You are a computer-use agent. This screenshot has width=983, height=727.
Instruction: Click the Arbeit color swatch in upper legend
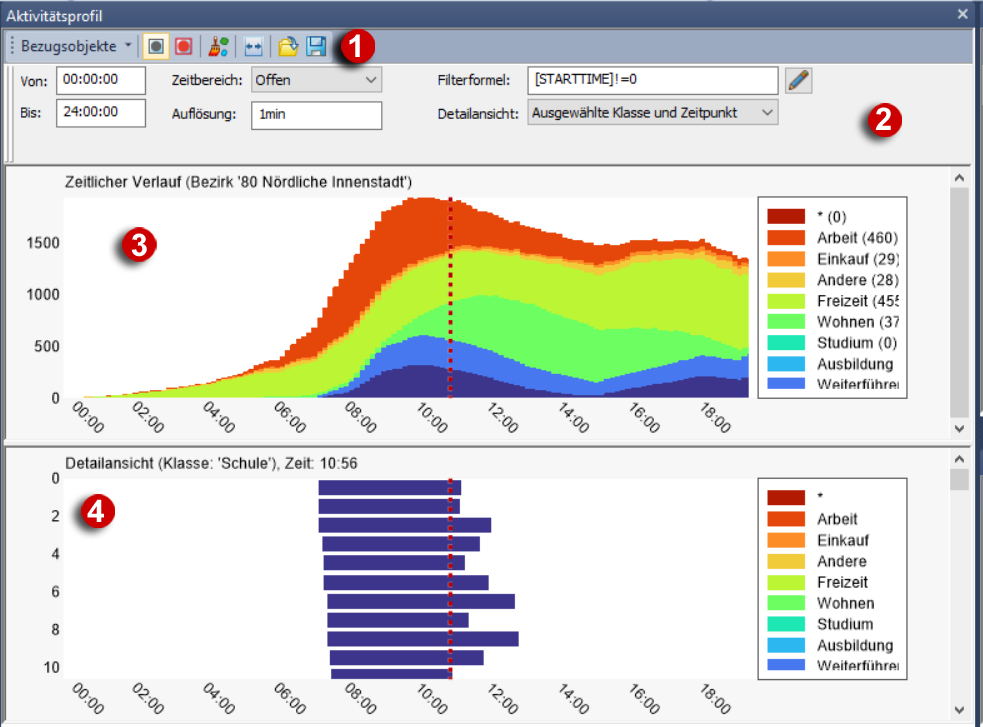pos(786,238)
